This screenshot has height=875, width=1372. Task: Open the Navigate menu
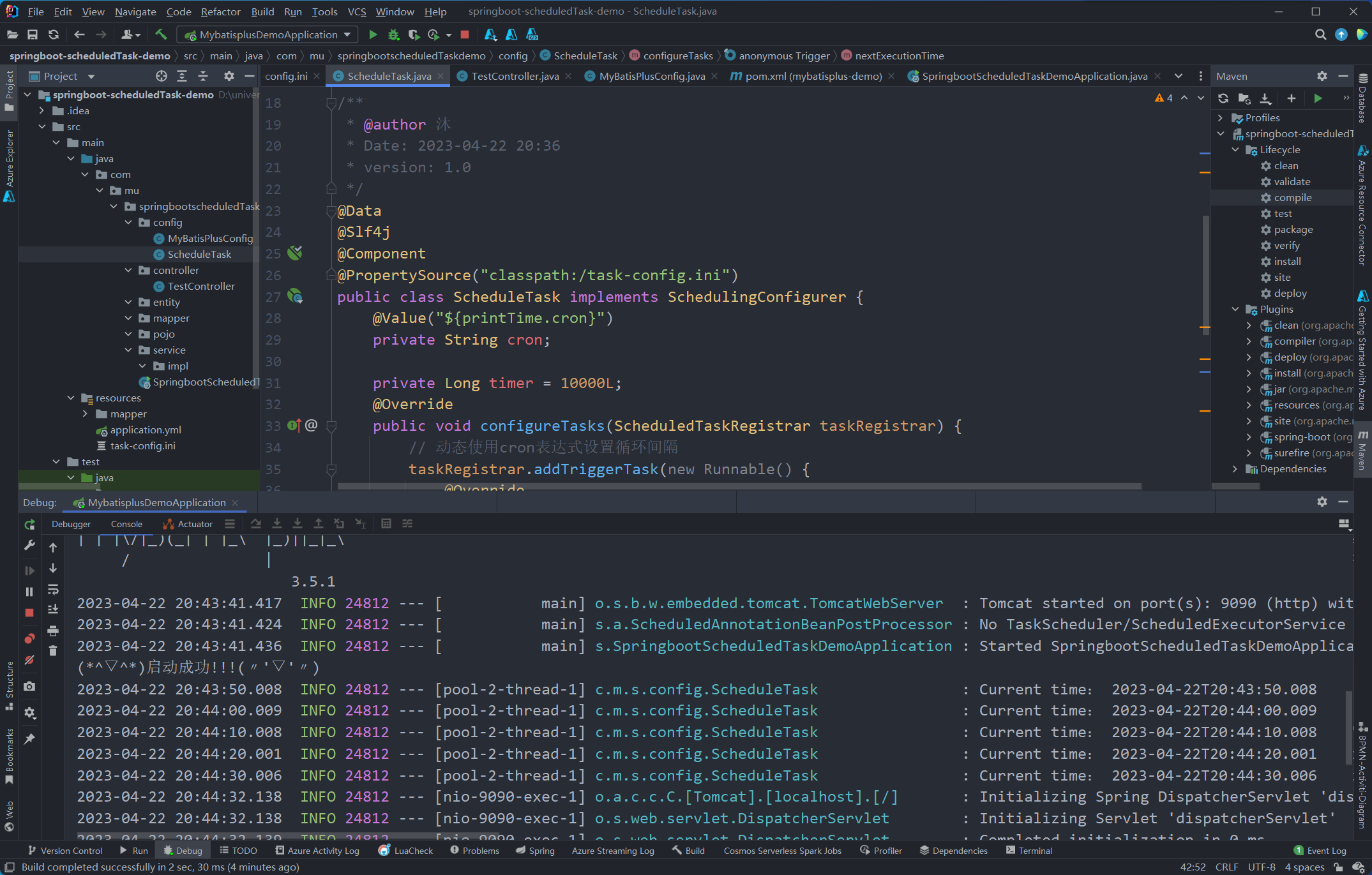[135, 11]
